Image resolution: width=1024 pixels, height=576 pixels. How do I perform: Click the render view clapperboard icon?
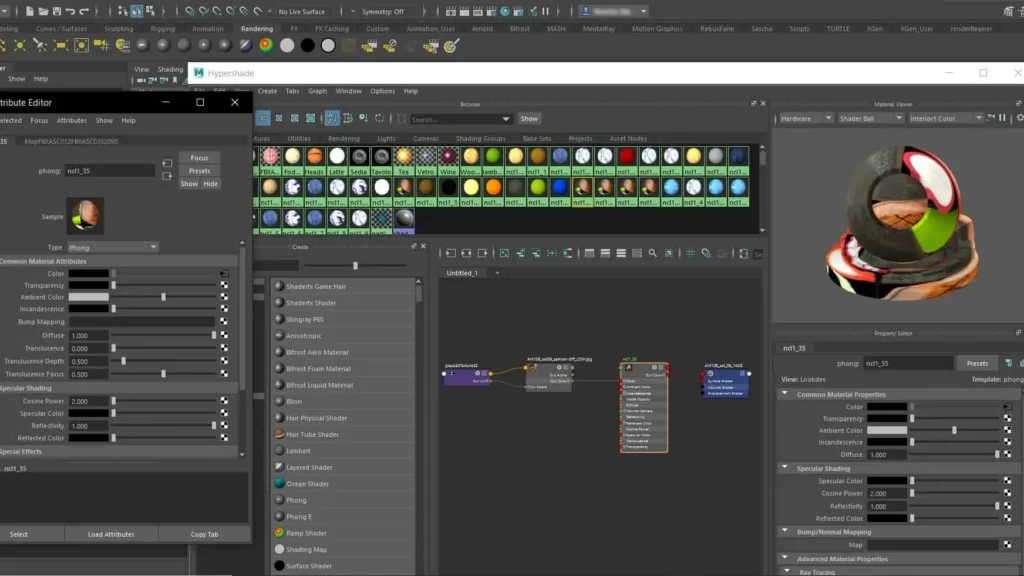point(451,11)
